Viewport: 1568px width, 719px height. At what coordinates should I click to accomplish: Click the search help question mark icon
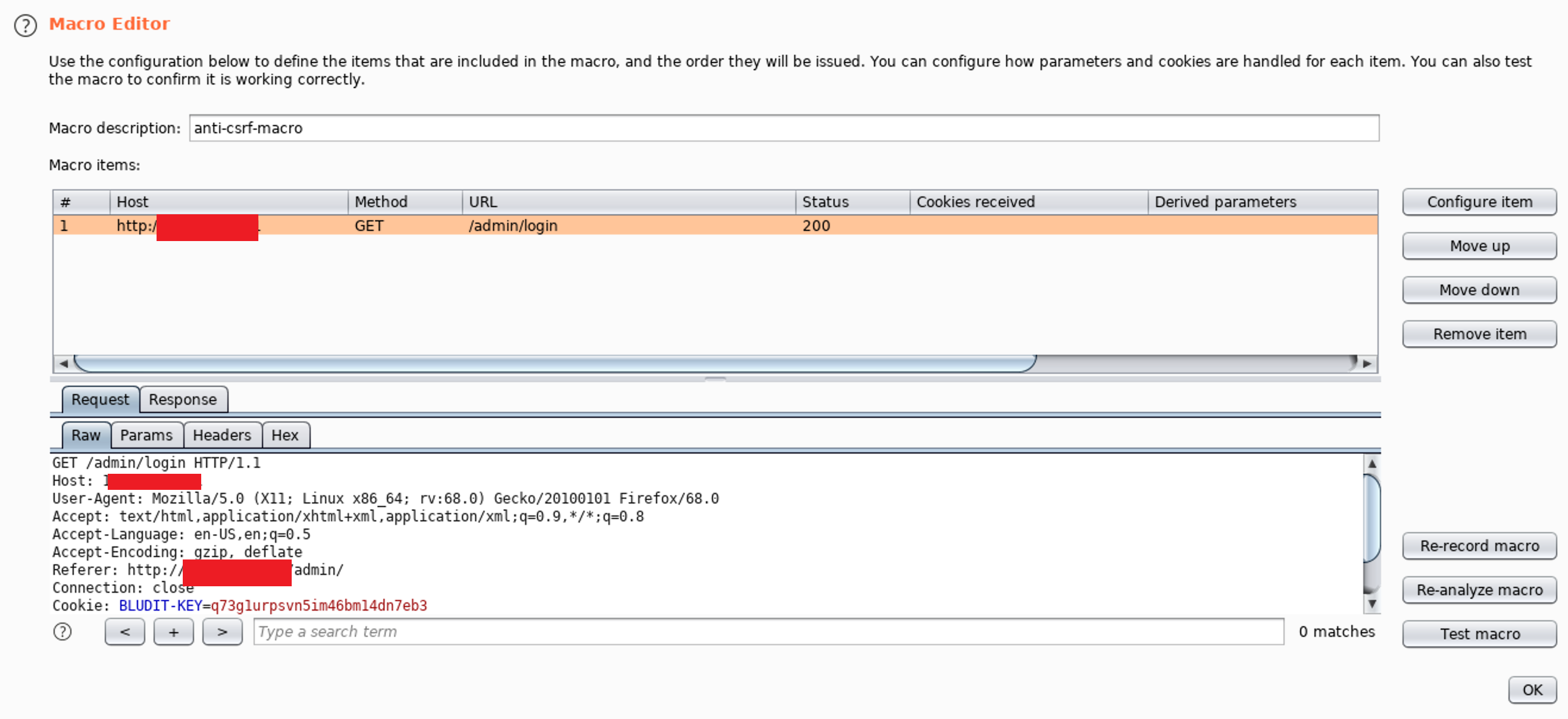point(62,632)
